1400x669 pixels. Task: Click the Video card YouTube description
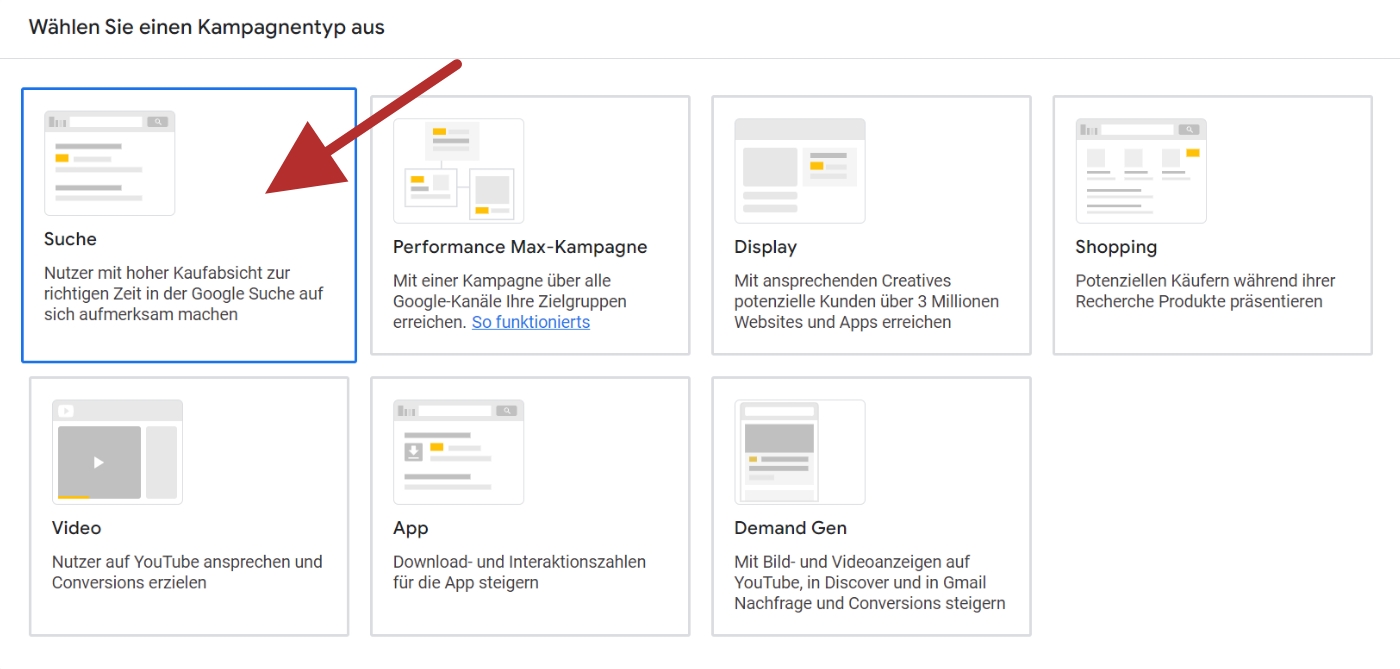[x=187, y=572]
